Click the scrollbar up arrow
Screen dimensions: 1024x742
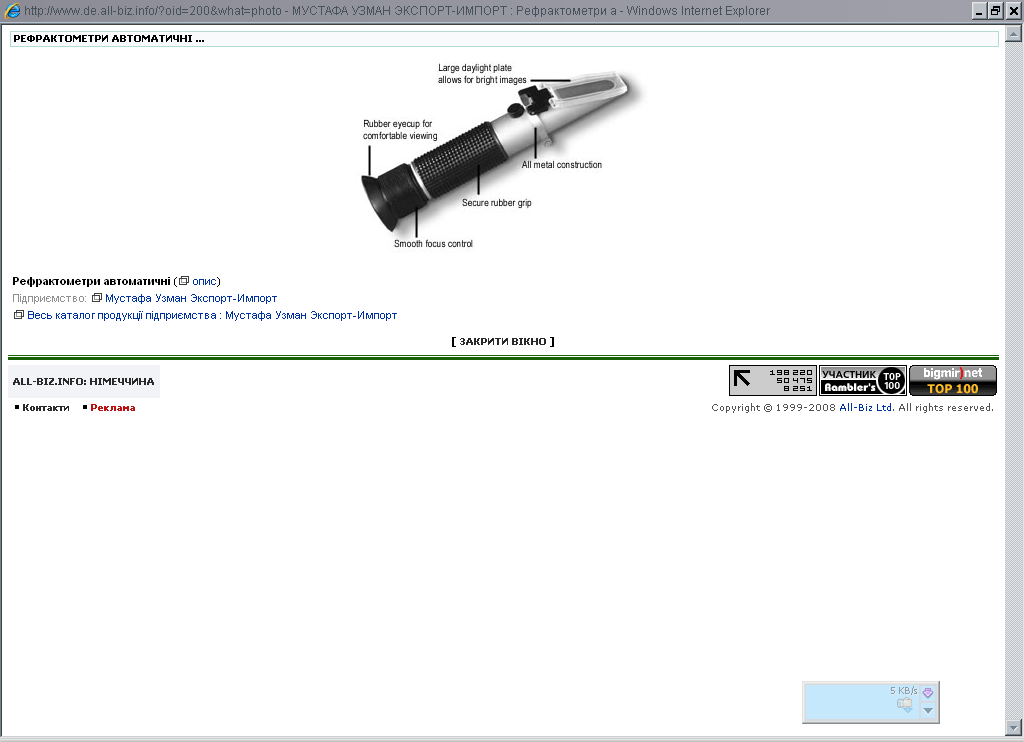click(x=1014, y=33)
